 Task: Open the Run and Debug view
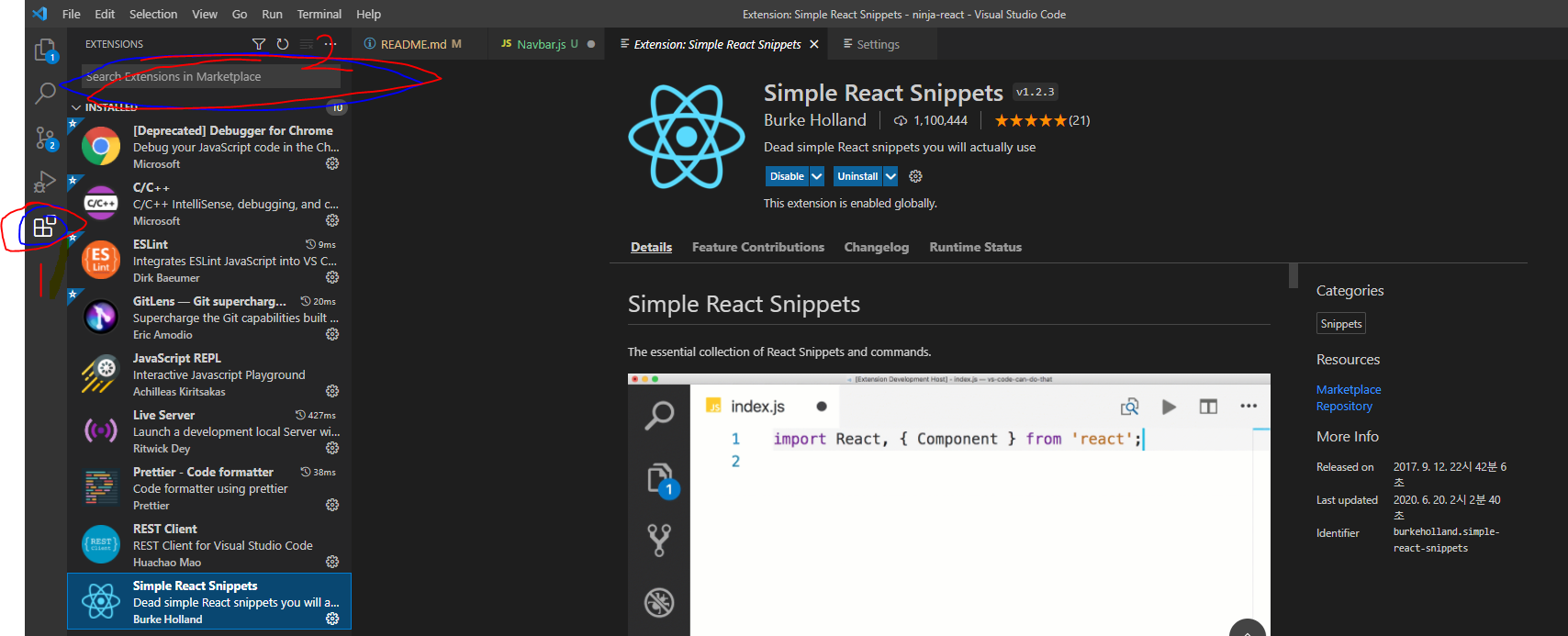pos(45,182)
